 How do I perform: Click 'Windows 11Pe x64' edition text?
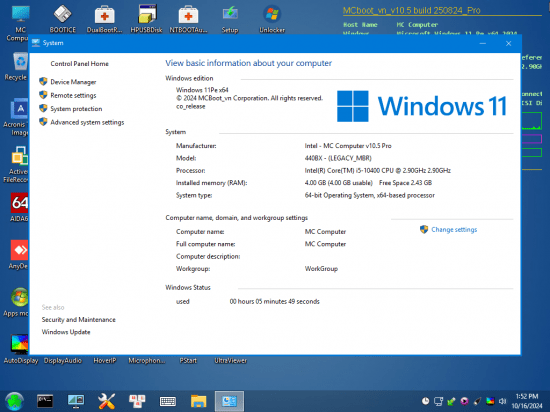pos(202,90)
